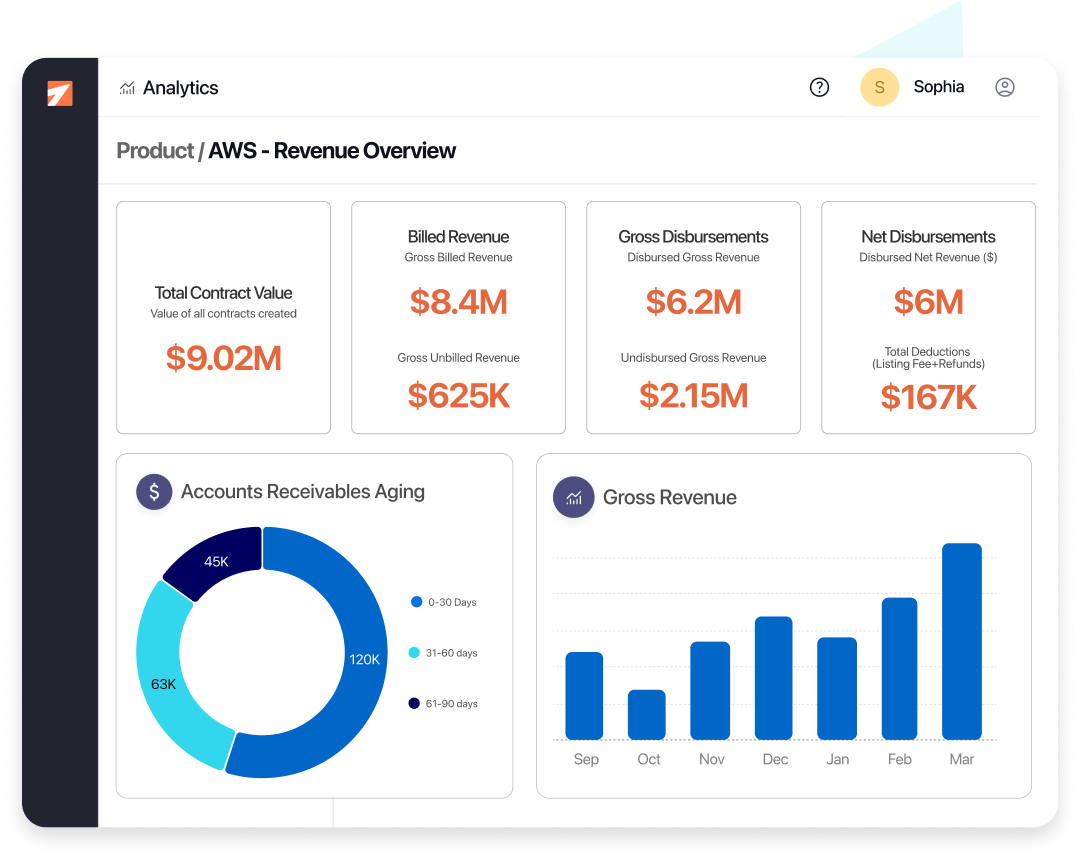1079x857 pixels.
Task: Click the Billed Revenue card title
Action: [458, 237]
